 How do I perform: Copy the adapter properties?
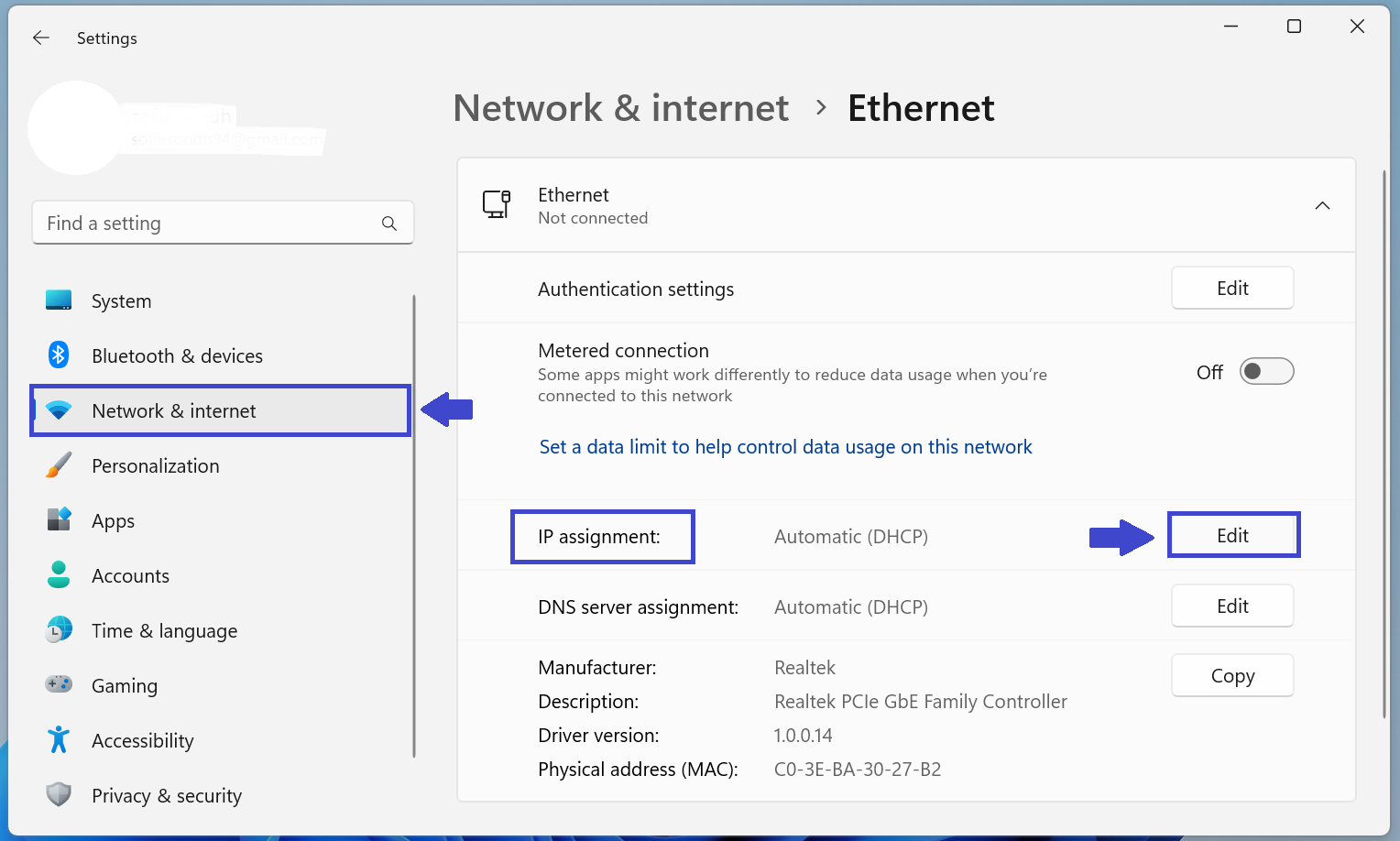pos(1232,676)
